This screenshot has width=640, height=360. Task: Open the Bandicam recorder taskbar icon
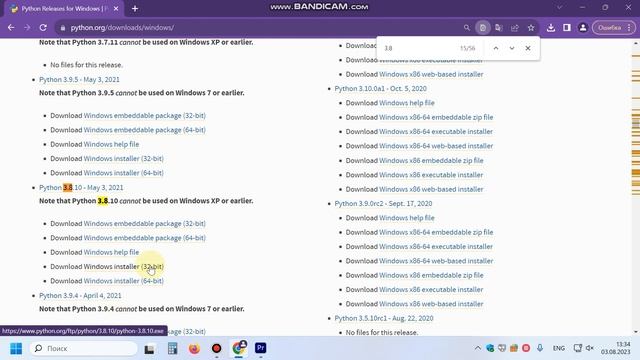tap(216, 349)
